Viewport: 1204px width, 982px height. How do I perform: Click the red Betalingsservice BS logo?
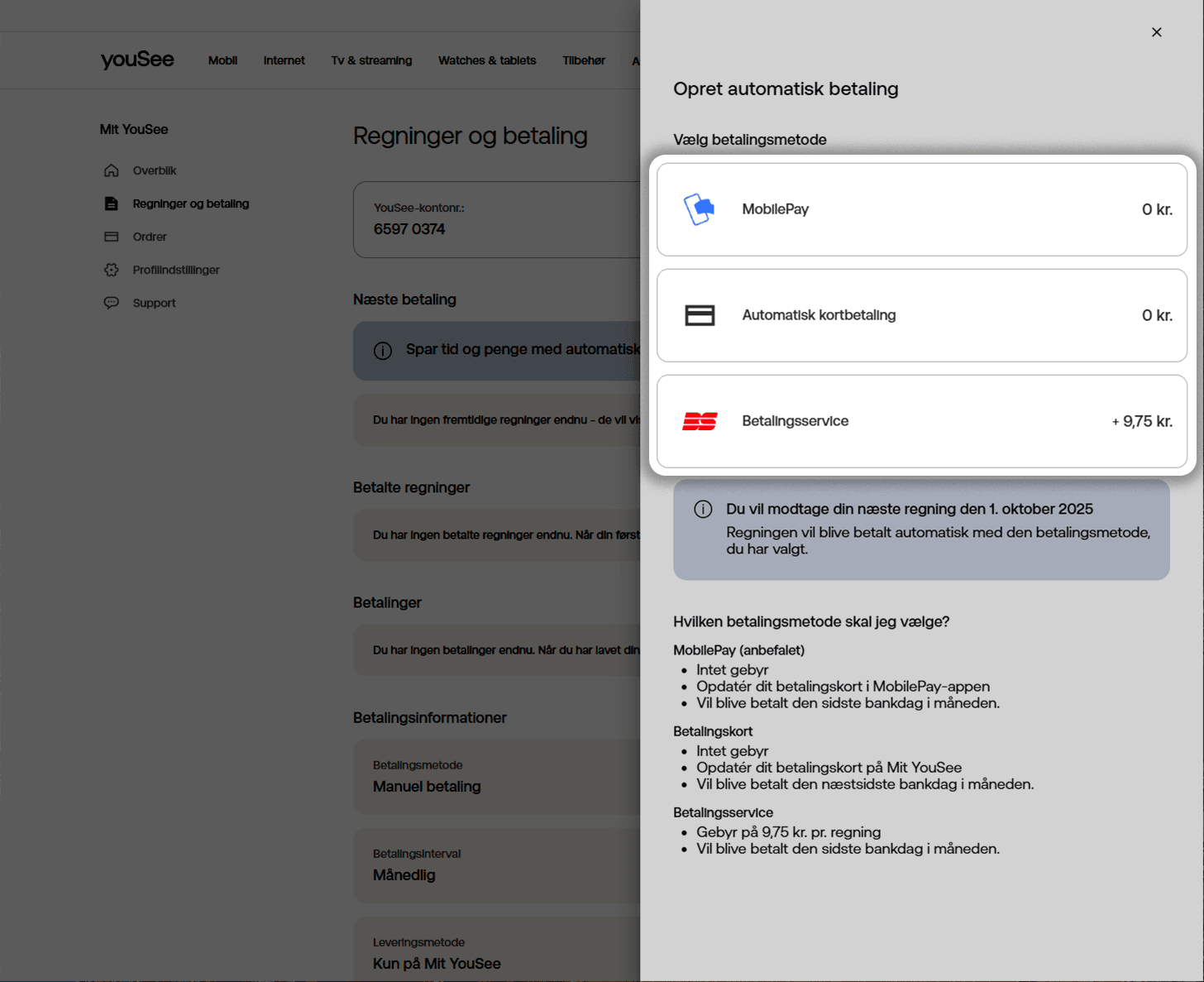700,422
